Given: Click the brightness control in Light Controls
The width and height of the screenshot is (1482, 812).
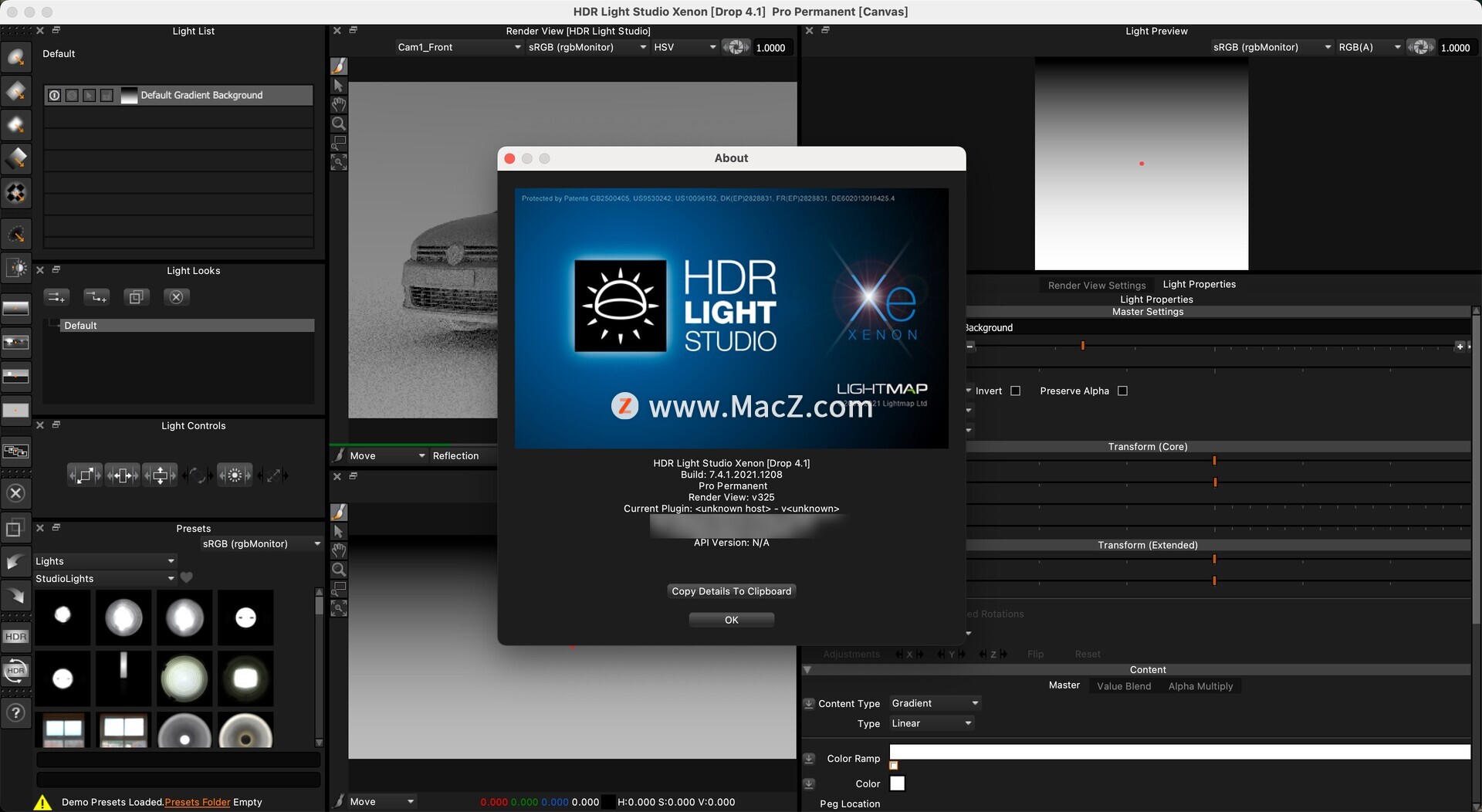Looking at the screenshot, I should click(x=235, y=475).
